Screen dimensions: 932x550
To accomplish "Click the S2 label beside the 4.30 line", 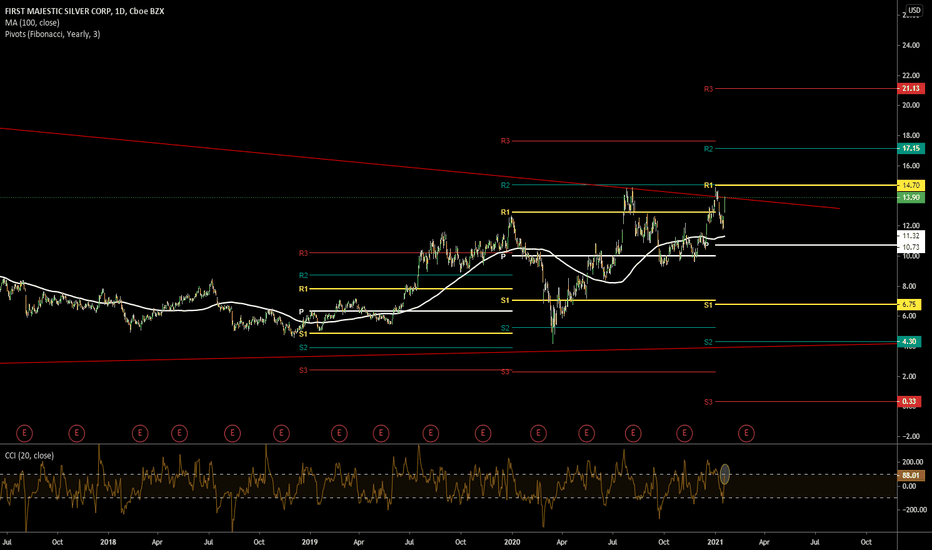I will (709, 342).
